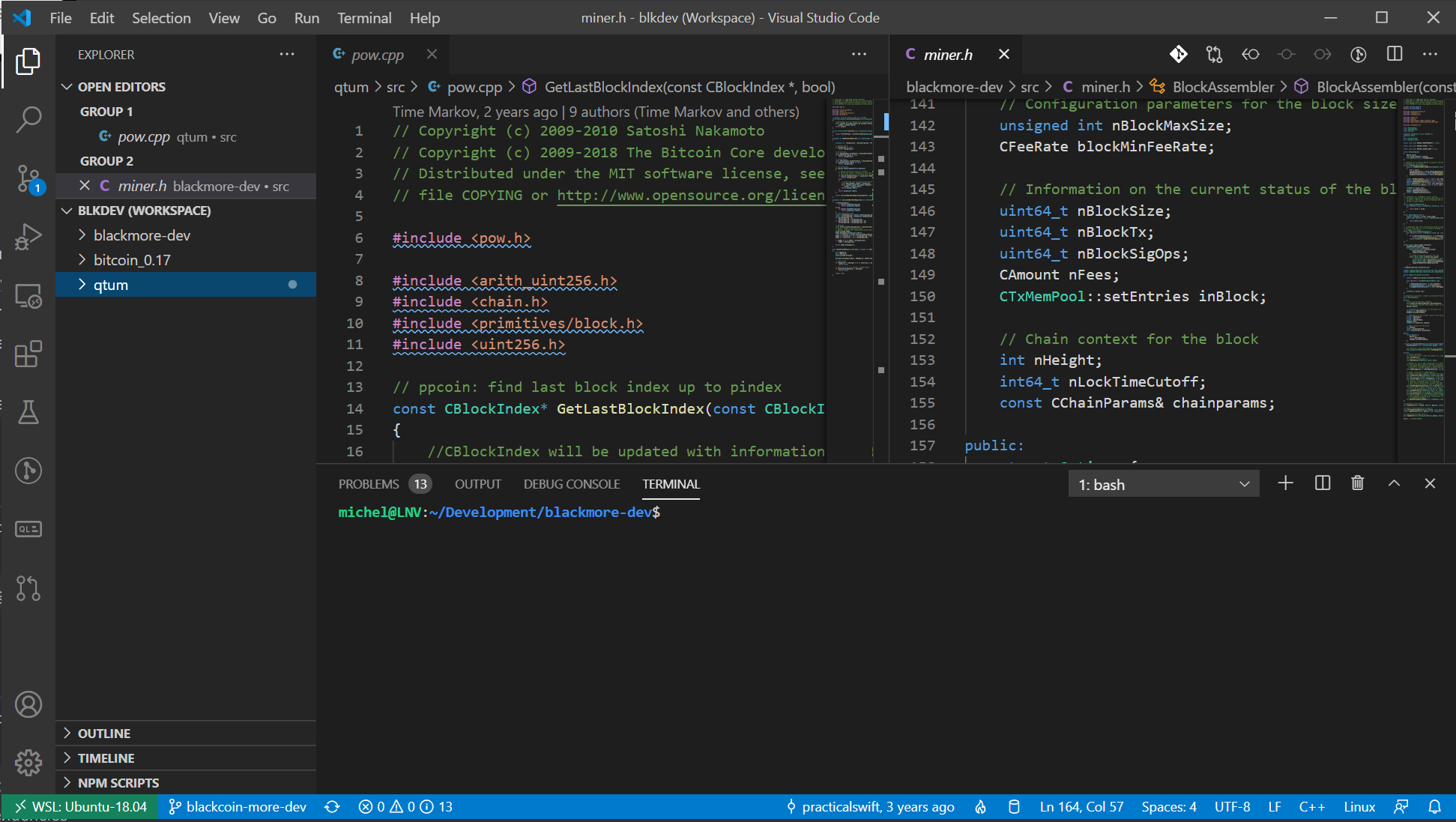Screen dimensions: 1456x822
Task: Maximize terminal panel size with chevron
Action: pyautogui.click(x=1394, y=483)
